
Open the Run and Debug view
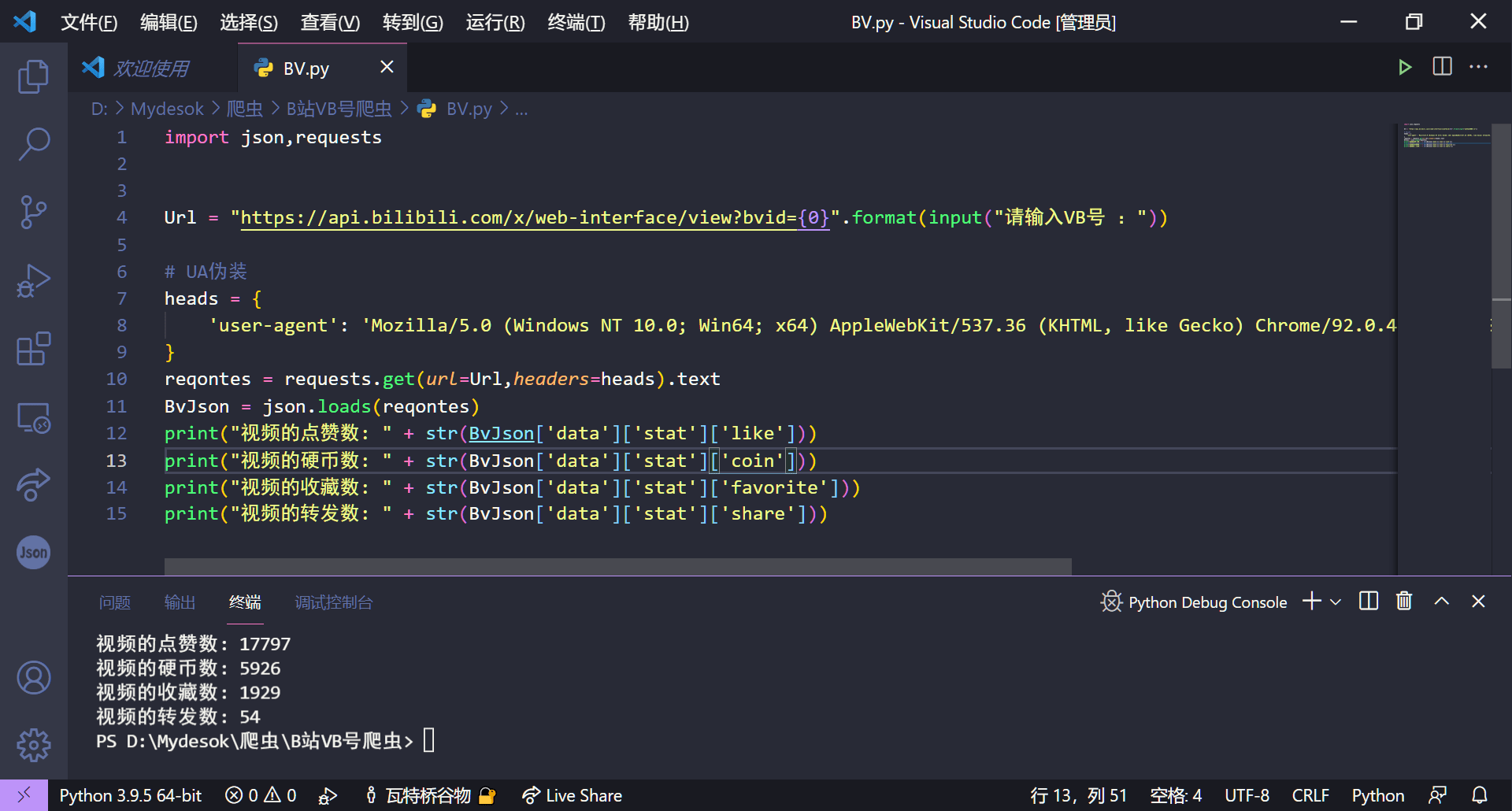(x=33, y=280)
